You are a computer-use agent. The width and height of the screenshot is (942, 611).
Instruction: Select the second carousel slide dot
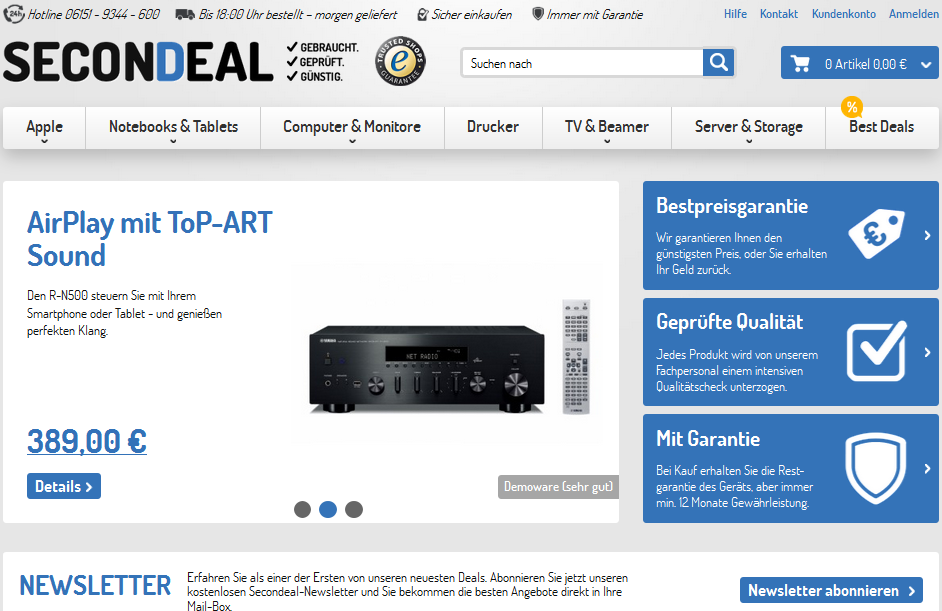pyautogui.click(x=328, y=509)
